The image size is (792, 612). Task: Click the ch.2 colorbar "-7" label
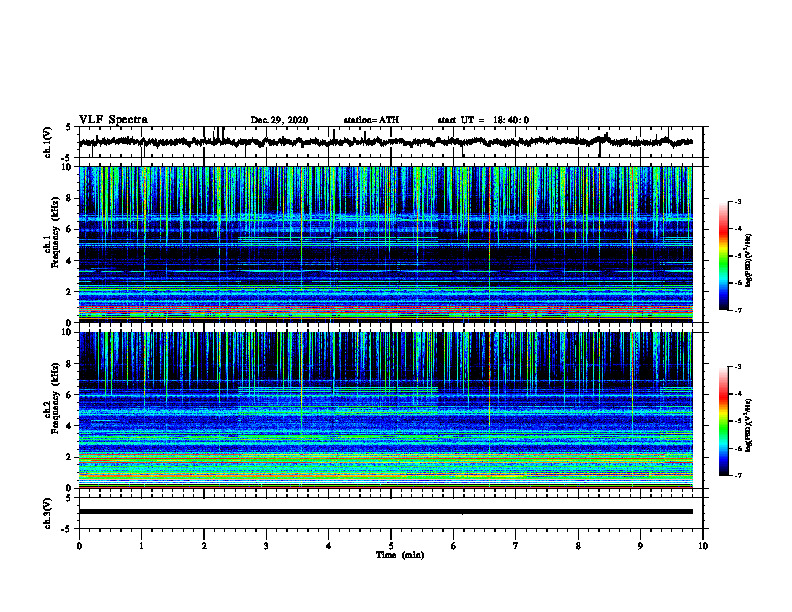point(737,475)
